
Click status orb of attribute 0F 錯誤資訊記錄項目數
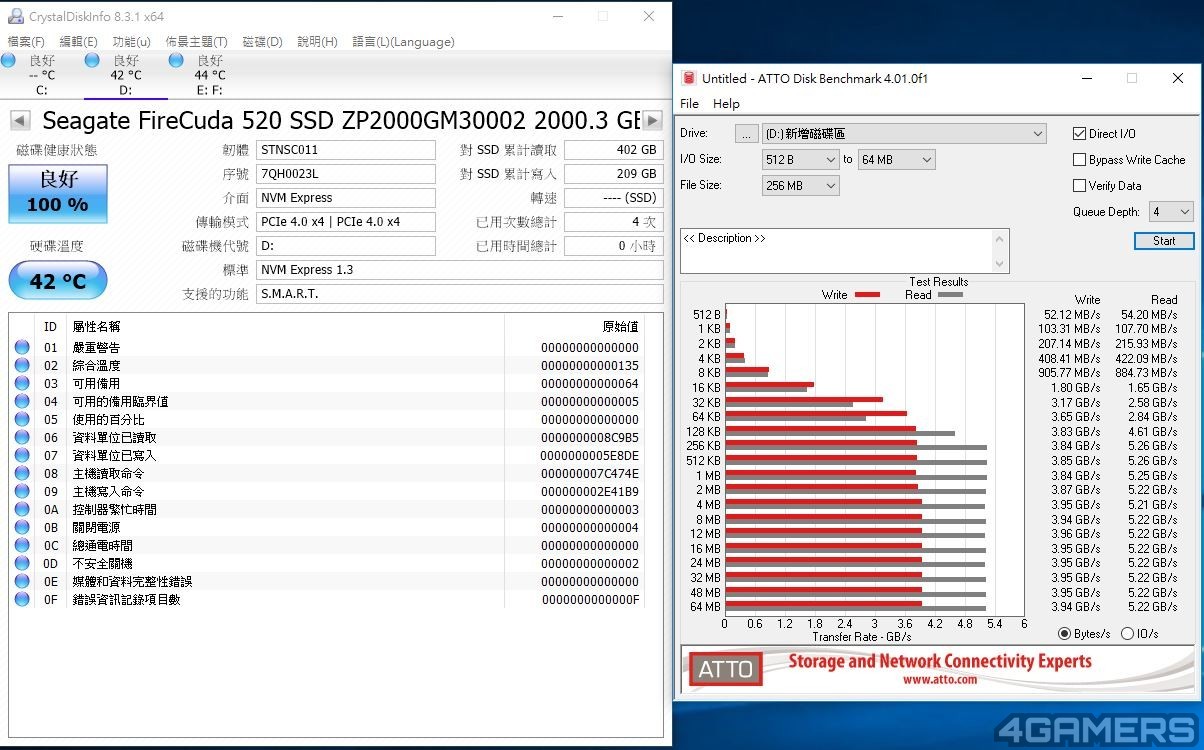point(22,599)
